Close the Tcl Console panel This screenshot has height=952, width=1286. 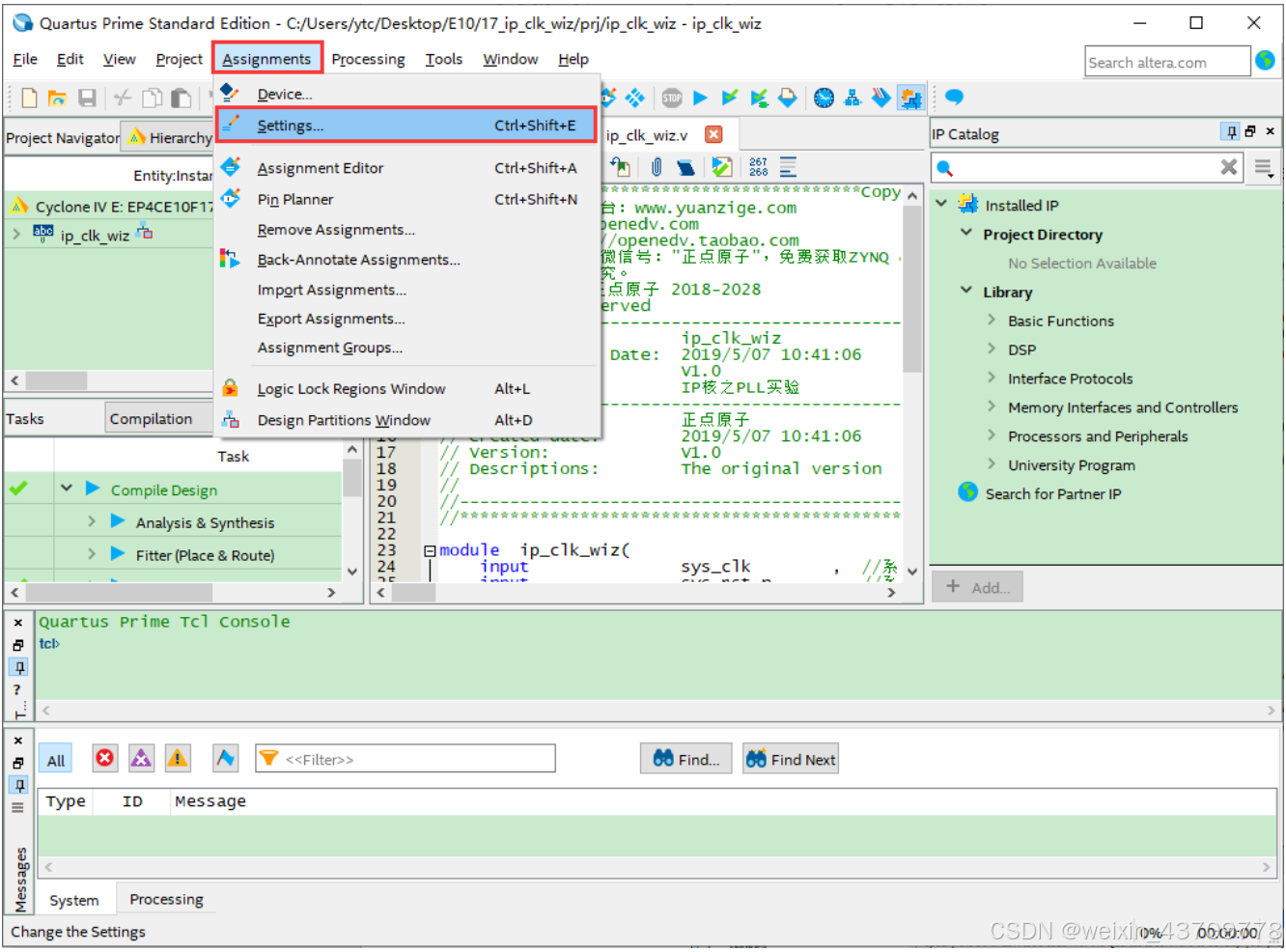[18, 623]
